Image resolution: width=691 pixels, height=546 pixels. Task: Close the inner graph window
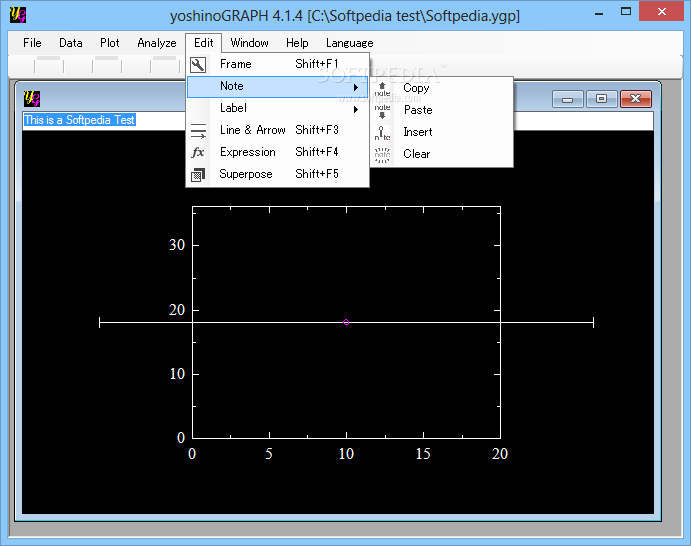coord(635,99)
